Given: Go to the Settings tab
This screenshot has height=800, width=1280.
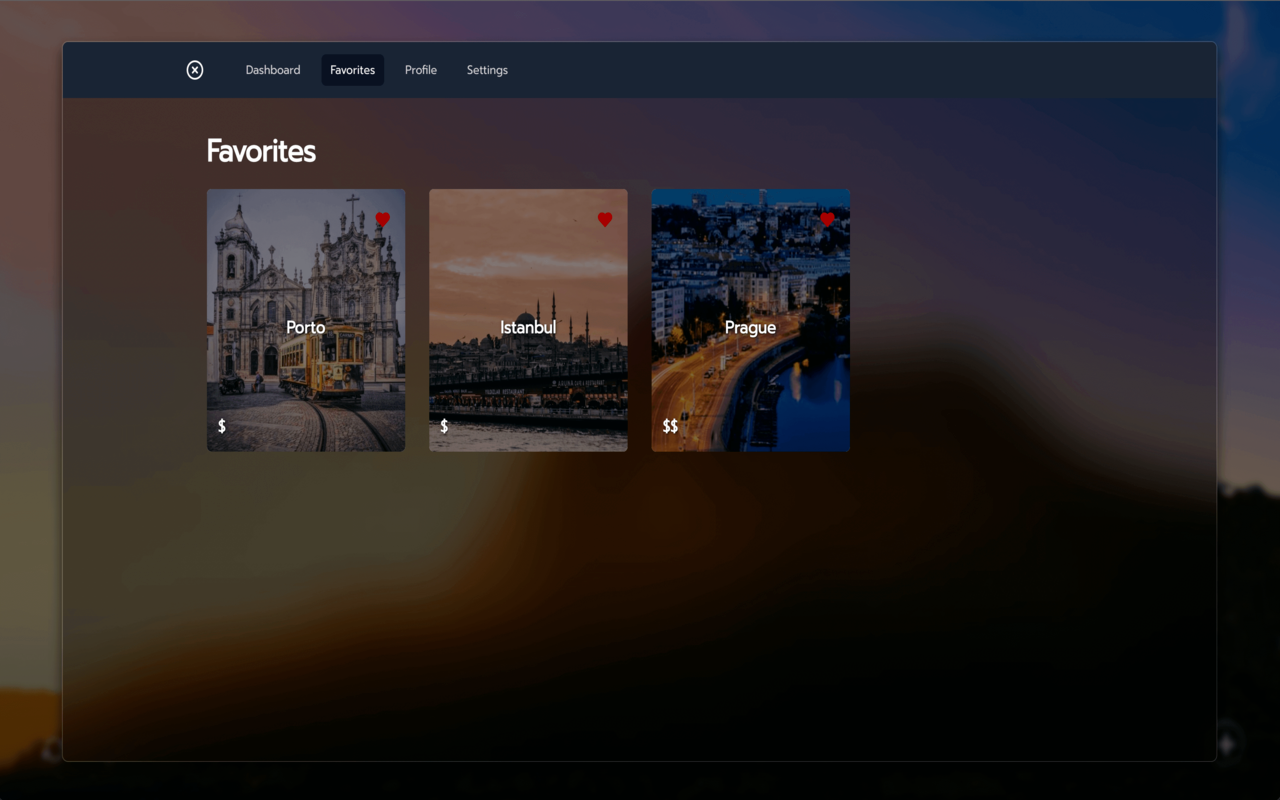Looking at the screenshot, I should click(487, 70).
